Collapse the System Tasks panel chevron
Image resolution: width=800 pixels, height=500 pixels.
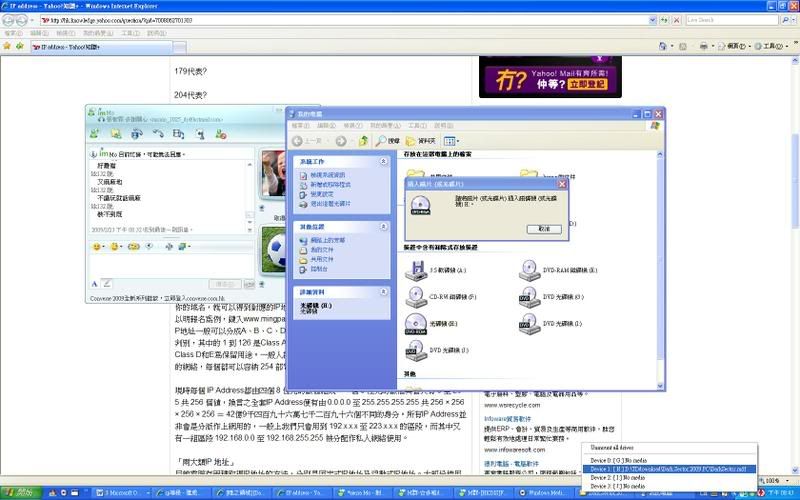(x=382, y=161)
